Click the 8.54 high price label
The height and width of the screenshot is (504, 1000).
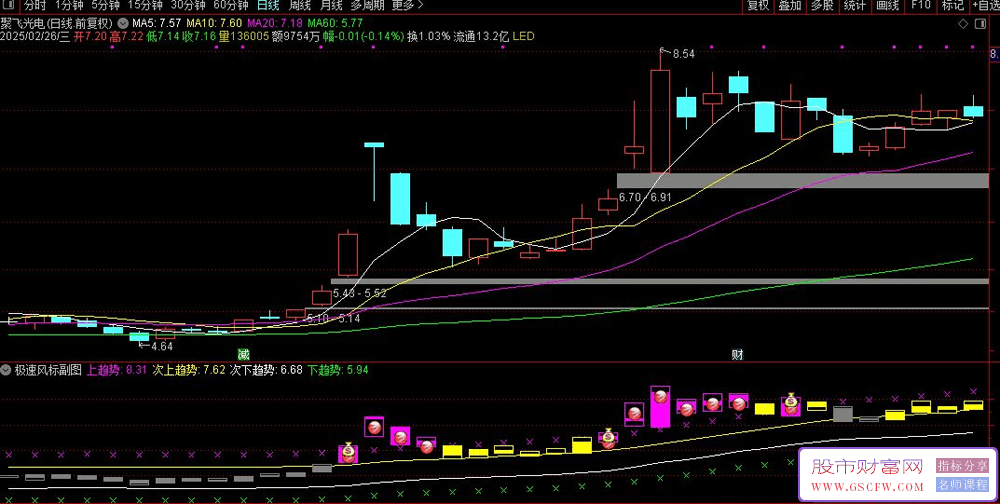[683, 54]
